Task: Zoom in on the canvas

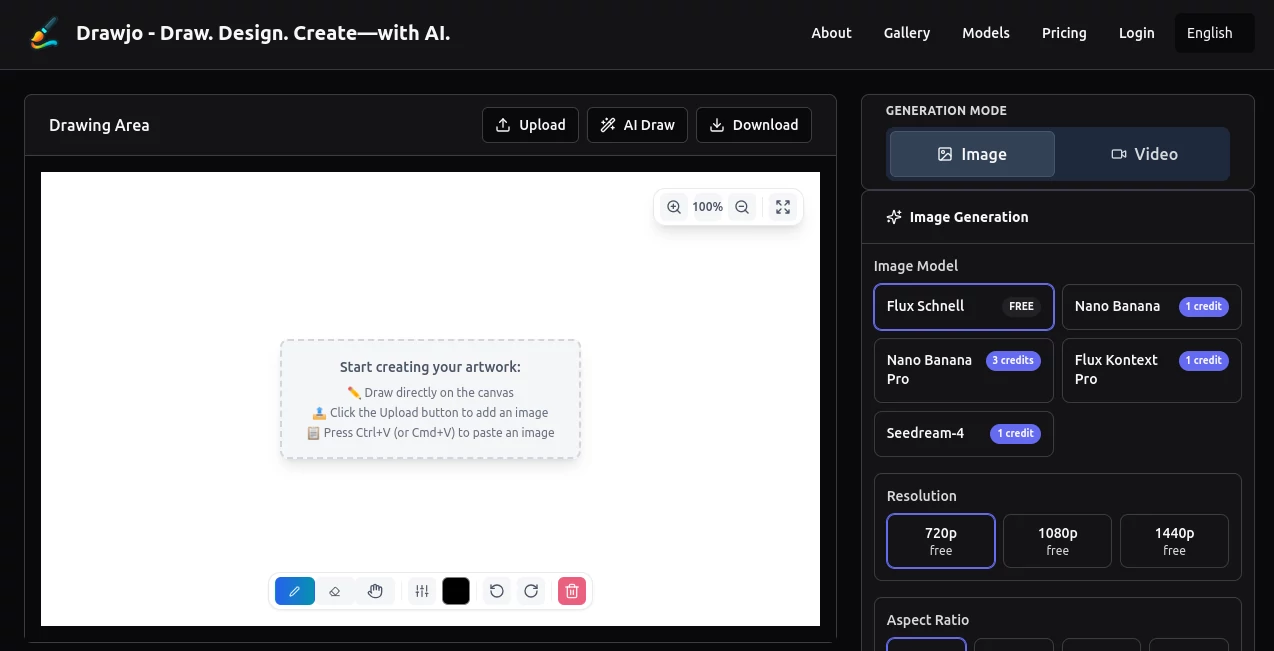Action: tap(674, 206)
